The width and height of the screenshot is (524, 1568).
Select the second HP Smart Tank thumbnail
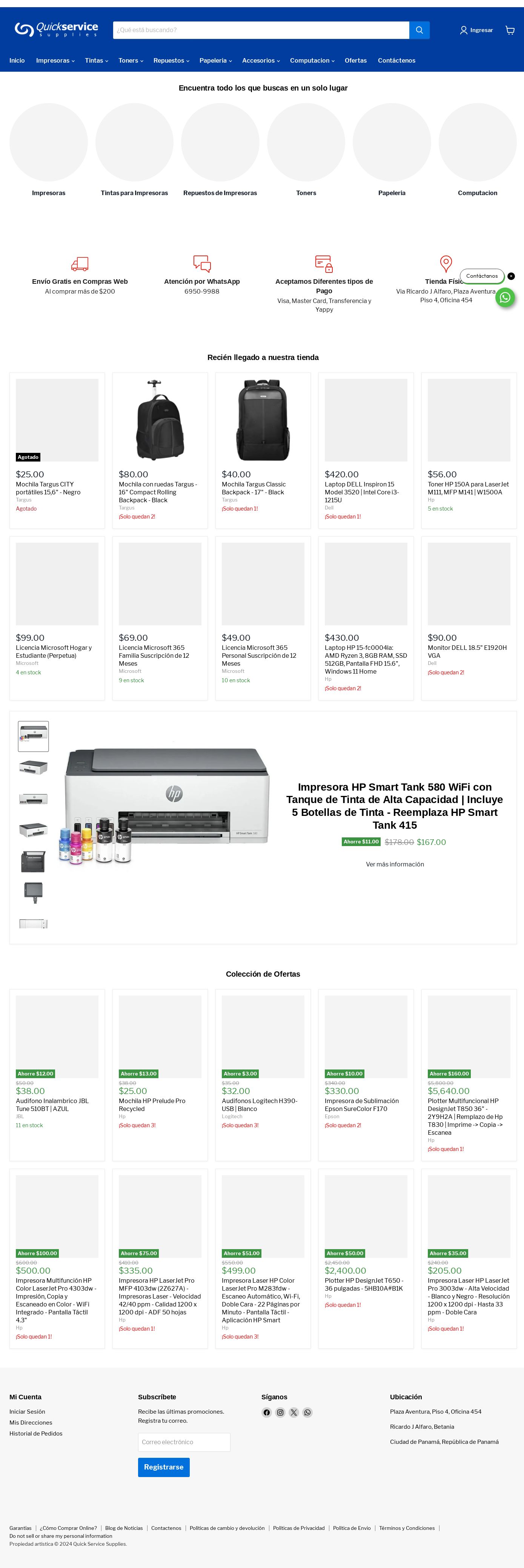[34, 768]
